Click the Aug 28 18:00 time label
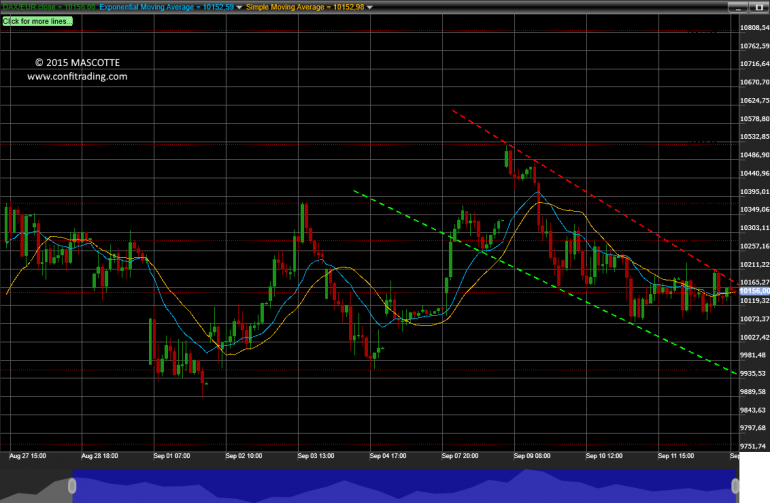 100,456
